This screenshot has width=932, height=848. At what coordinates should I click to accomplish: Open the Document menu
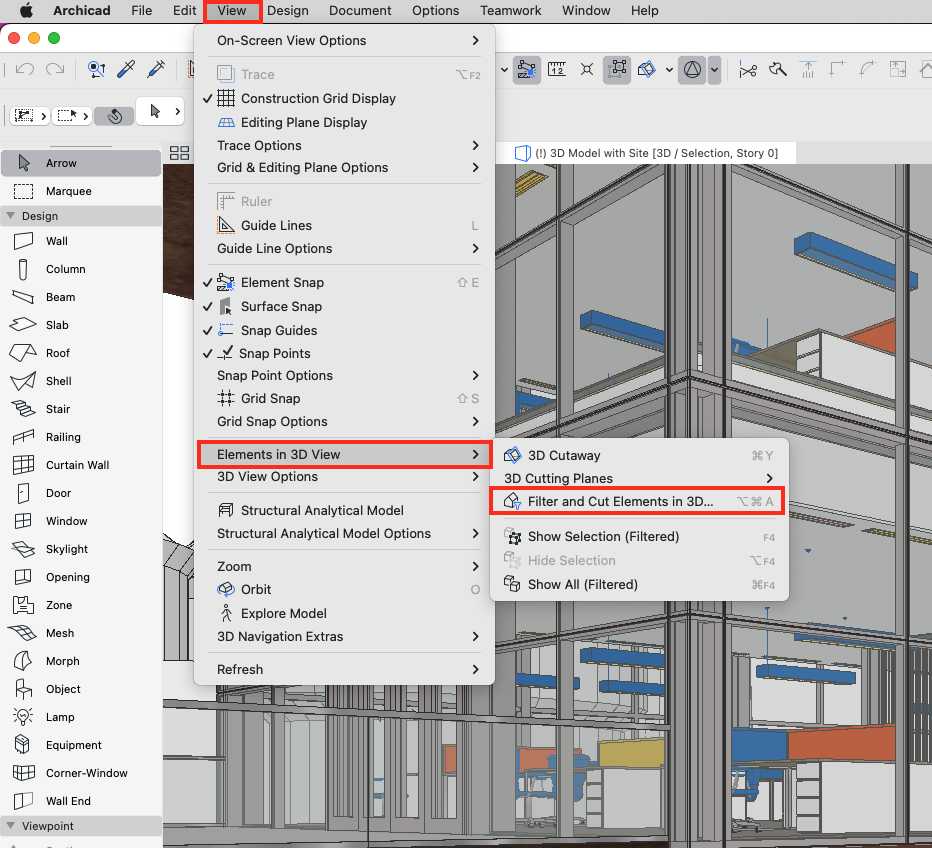[x=360, y=11]
